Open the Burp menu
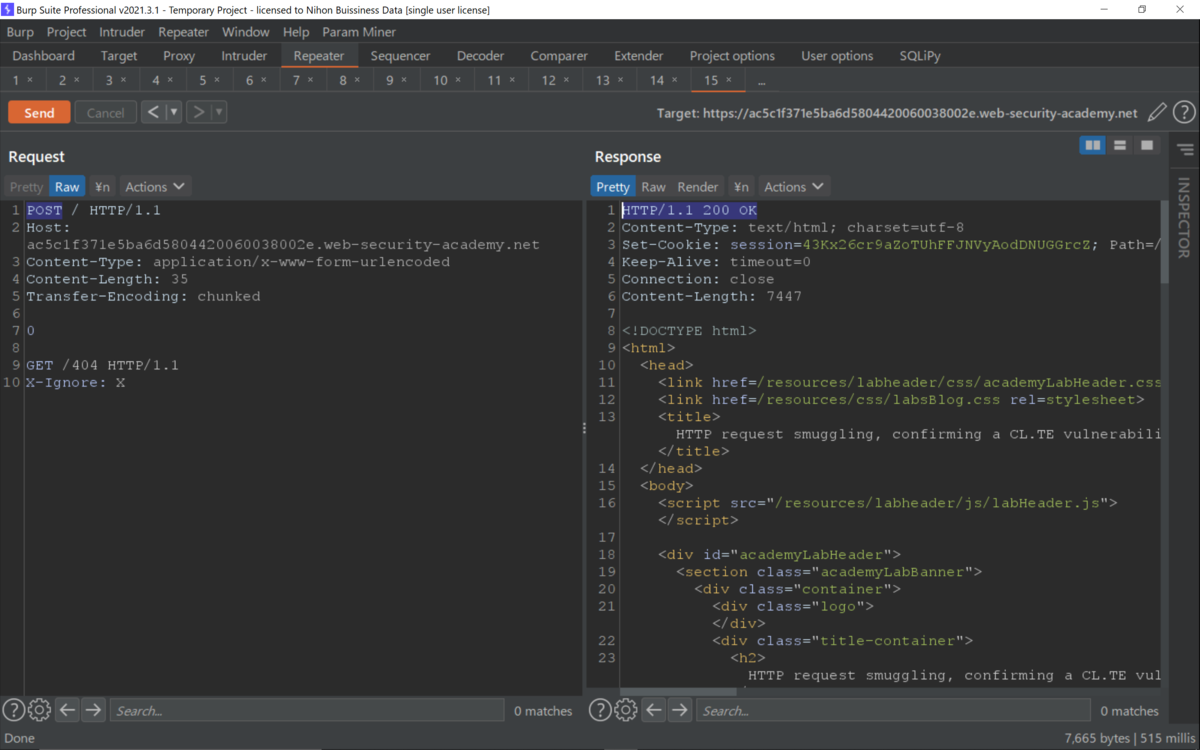The width and height of the screenshot is (1200, 750). (x=20, y=32)
